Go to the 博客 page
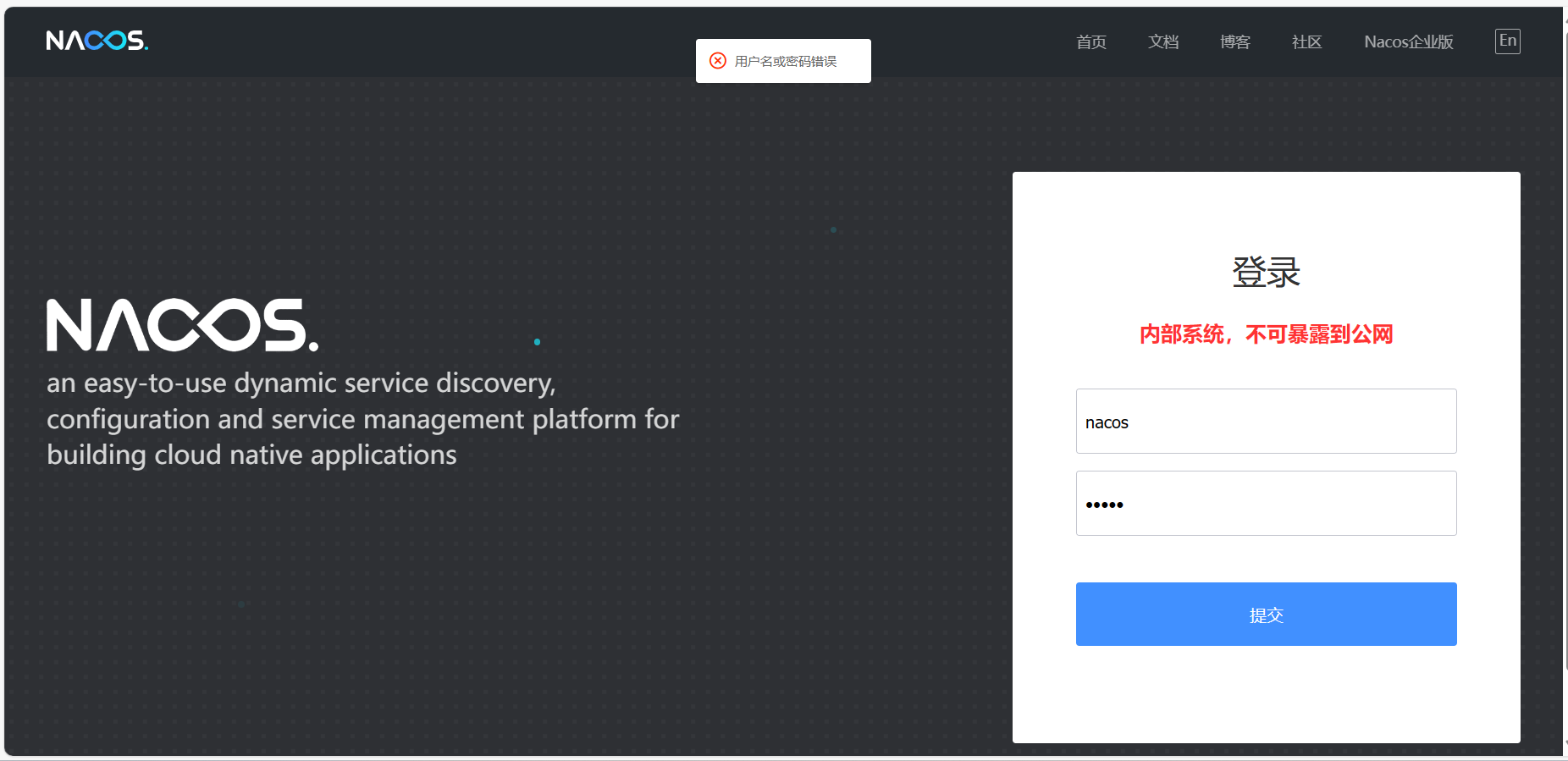This screenshot has width=1568, height=761. (x=1235, y=41)
